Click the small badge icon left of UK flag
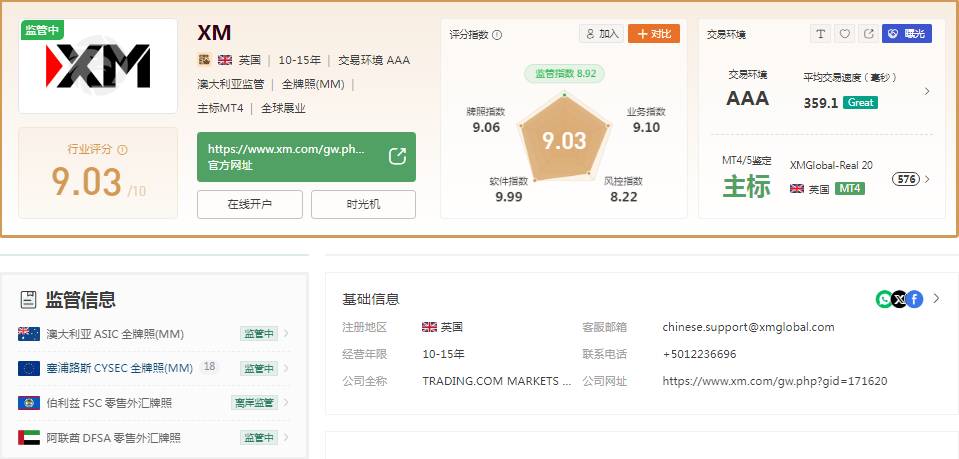The width and height of the screenshot is (959, 459). [204, 60]
